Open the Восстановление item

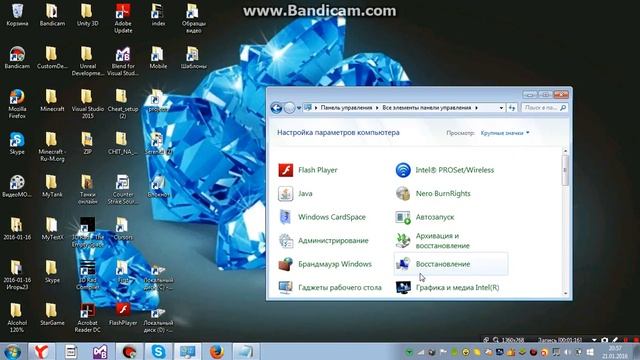tap(451, 264)
